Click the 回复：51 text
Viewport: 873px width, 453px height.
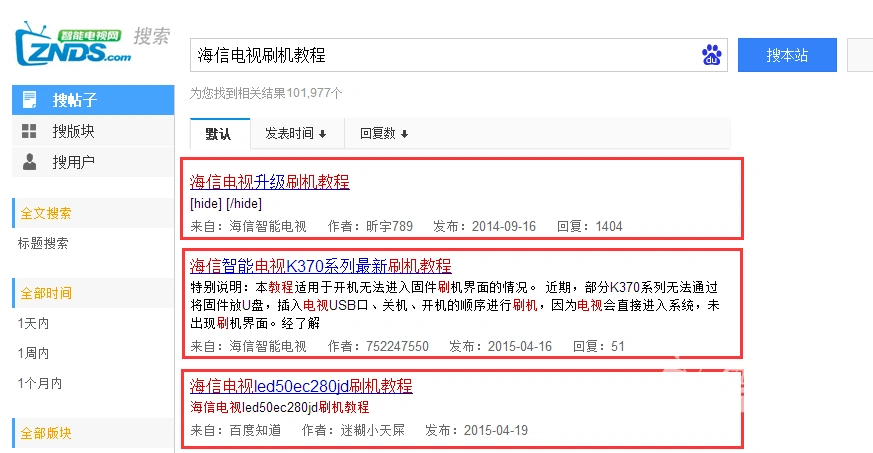click(599, 347)
